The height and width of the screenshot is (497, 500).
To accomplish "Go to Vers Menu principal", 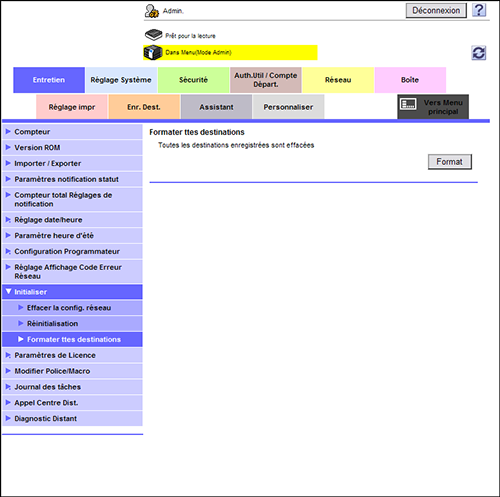I will 433,107.
